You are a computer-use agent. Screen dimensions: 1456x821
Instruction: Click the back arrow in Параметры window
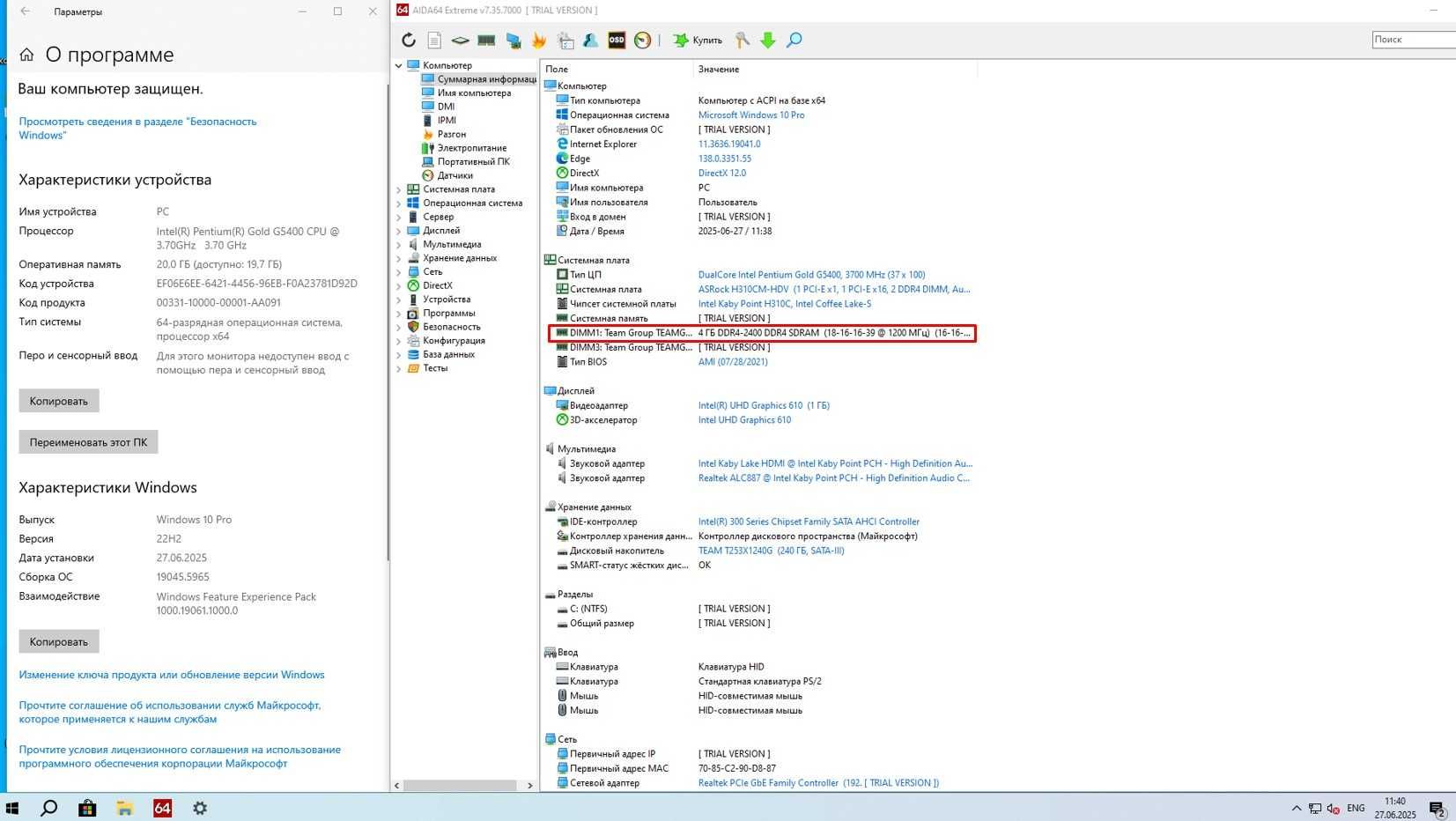(x=25, y=11)
